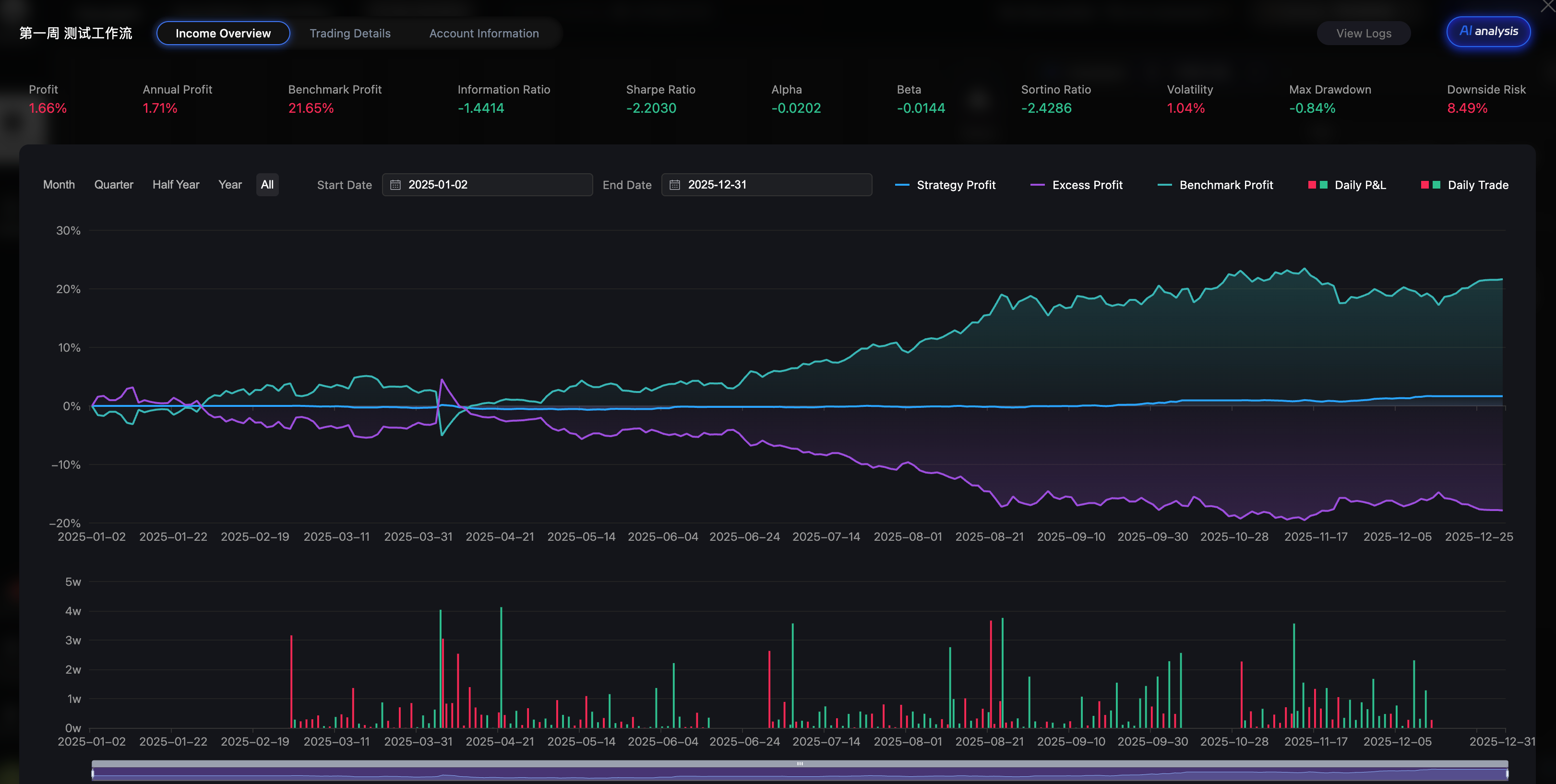Viewport: 1556px width, 784px height.
Task: Click the End Date calendar icon
Action: 675,185
